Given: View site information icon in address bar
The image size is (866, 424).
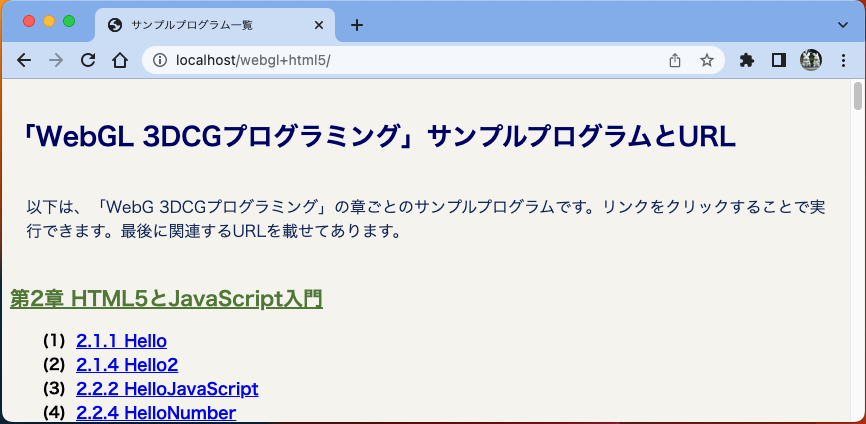Looking at the screenshot, I should 160,60.
